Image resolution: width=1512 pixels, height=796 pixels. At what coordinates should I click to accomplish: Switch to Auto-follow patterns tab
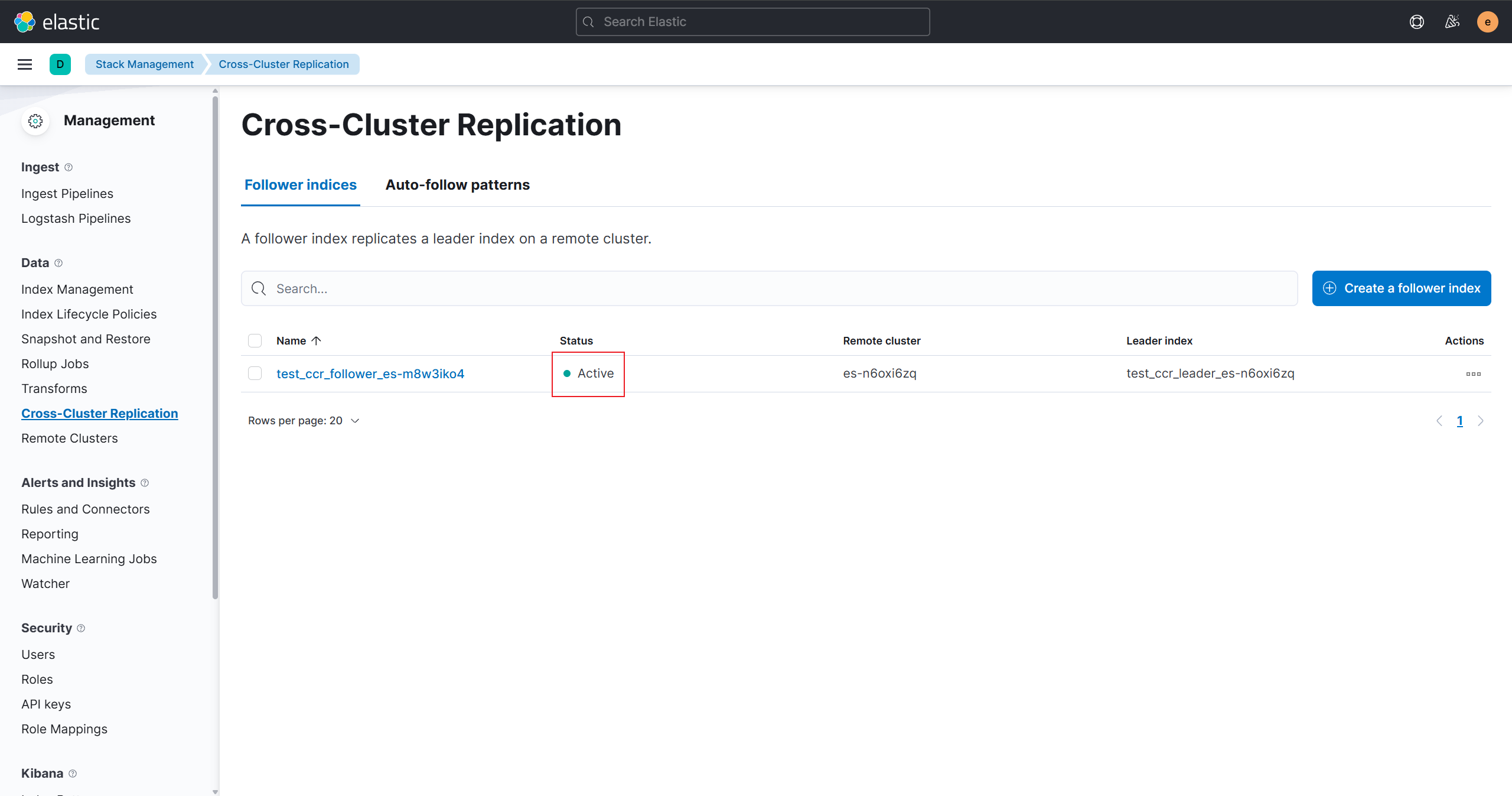coord(457,185)
